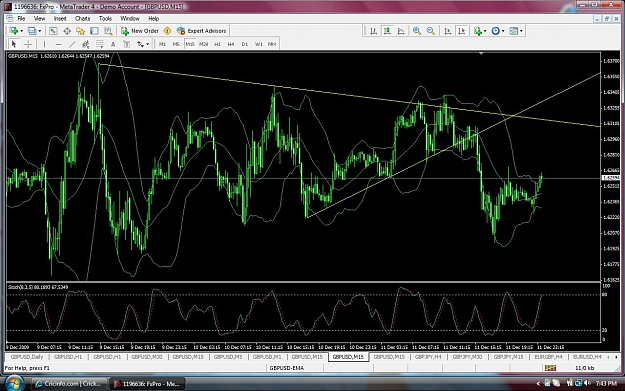This screenshot has width=625, height=391.
Task: Open the Strategy Tester icon
Action: tap(108, 31)
